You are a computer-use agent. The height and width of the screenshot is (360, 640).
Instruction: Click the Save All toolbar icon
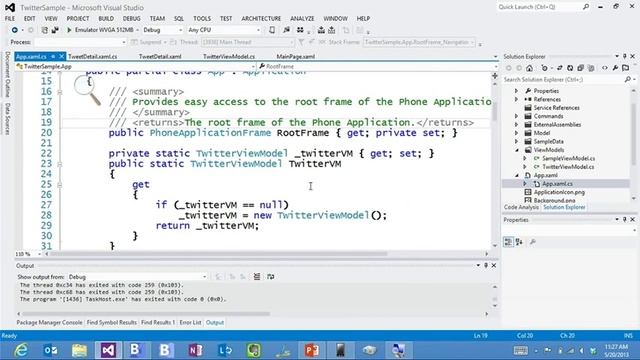coord(55,30)
